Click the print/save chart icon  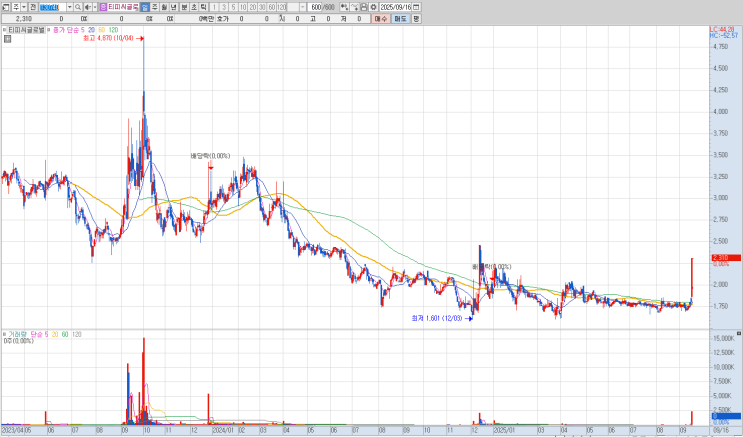(363, 7)
